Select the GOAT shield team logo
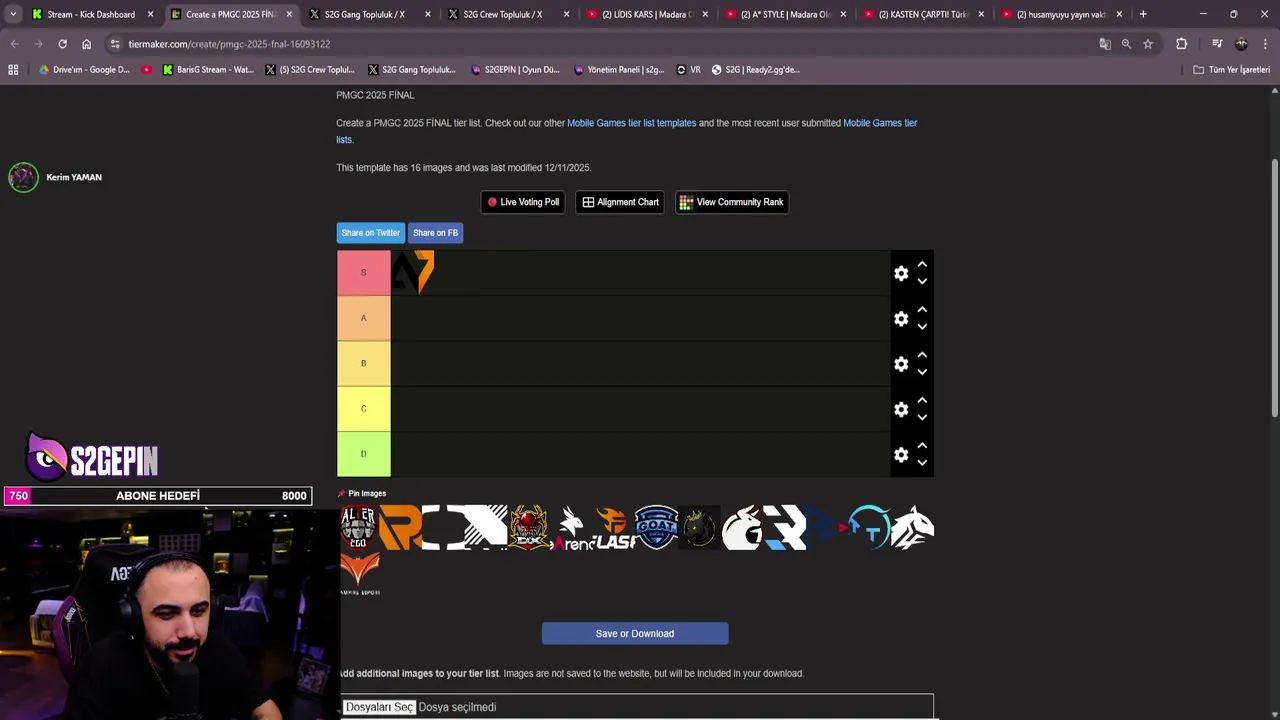 pos(656,527)
